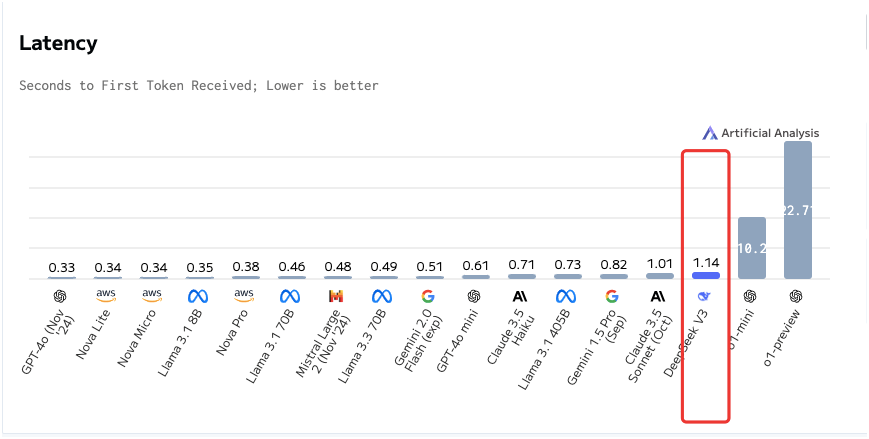Image resolution: width=869 pixels, height=439 pixels.
Task: Click the DeepSeek whale icon
Action: (705, 296)
